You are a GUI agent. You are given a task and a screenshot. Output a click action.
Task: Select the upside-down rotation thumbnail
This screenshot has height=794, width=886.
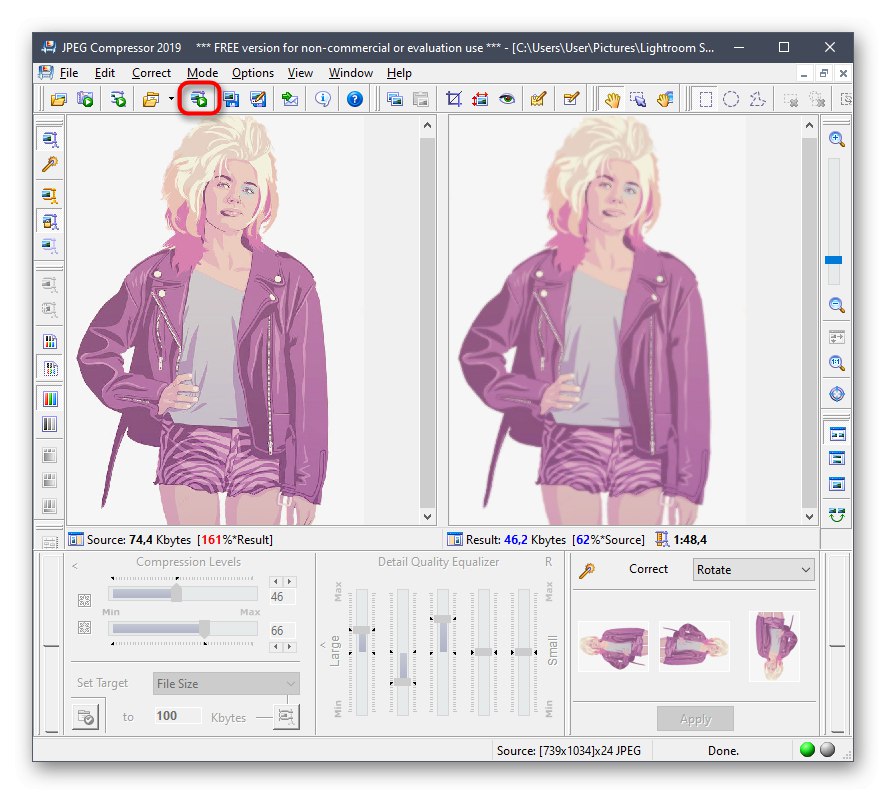774,646
